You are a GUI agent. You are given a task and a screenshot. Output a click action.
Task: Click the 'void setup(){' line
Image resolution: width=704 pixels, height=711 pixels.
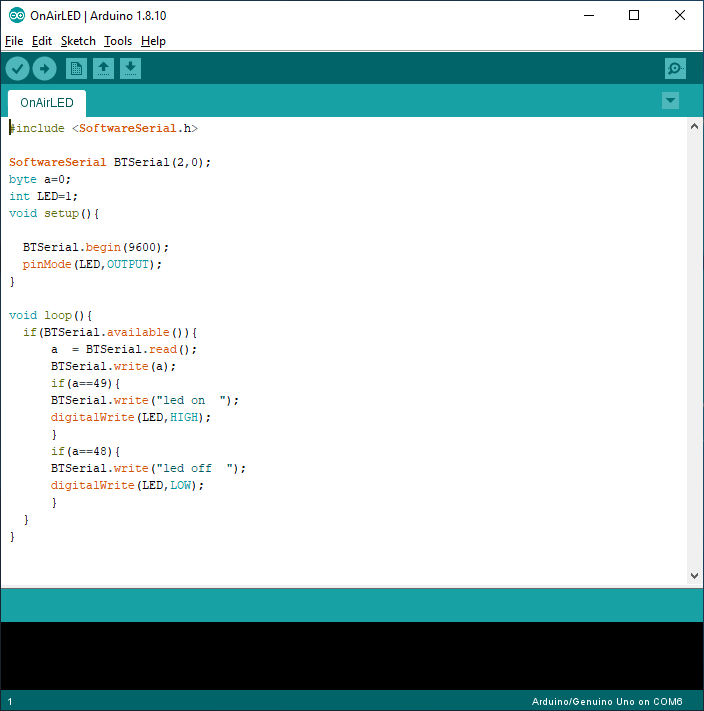(54, 214)
